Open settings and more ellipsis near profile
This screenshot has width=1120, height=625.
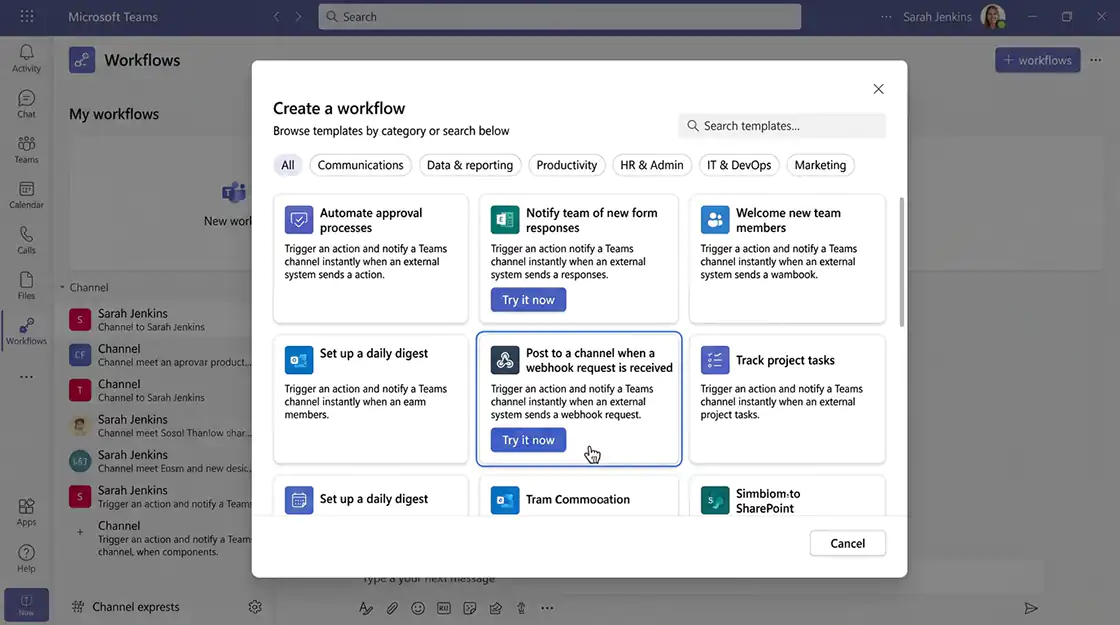886,16
